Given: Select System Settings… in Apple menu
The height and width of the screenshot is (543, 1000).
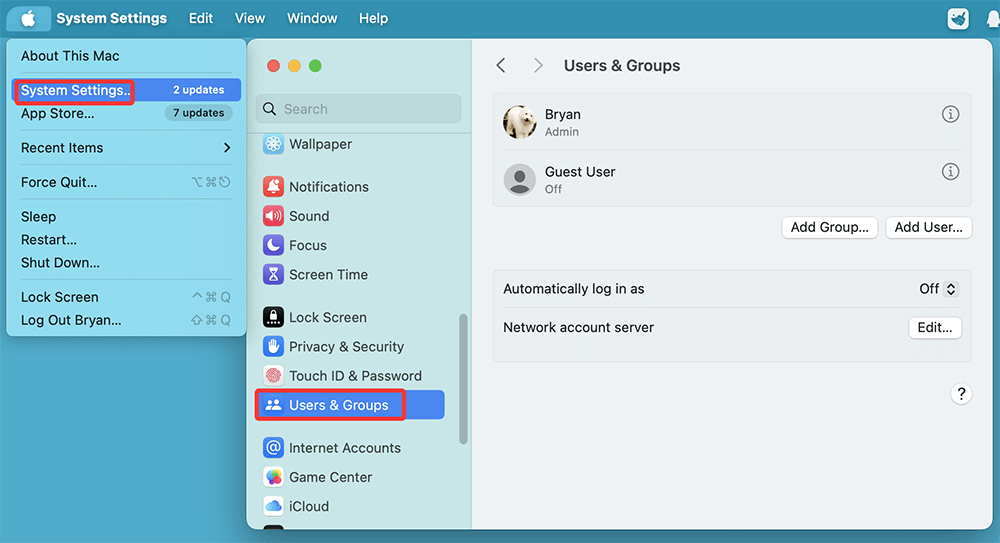Looking at the screenshot, I should click(126, 90).
